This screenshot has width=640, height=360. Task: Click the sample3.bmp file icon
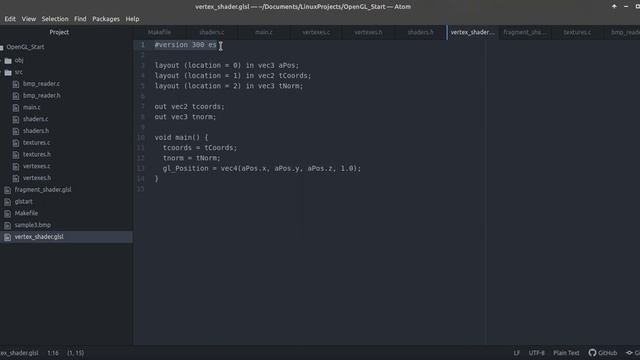[x=8, y=226]
